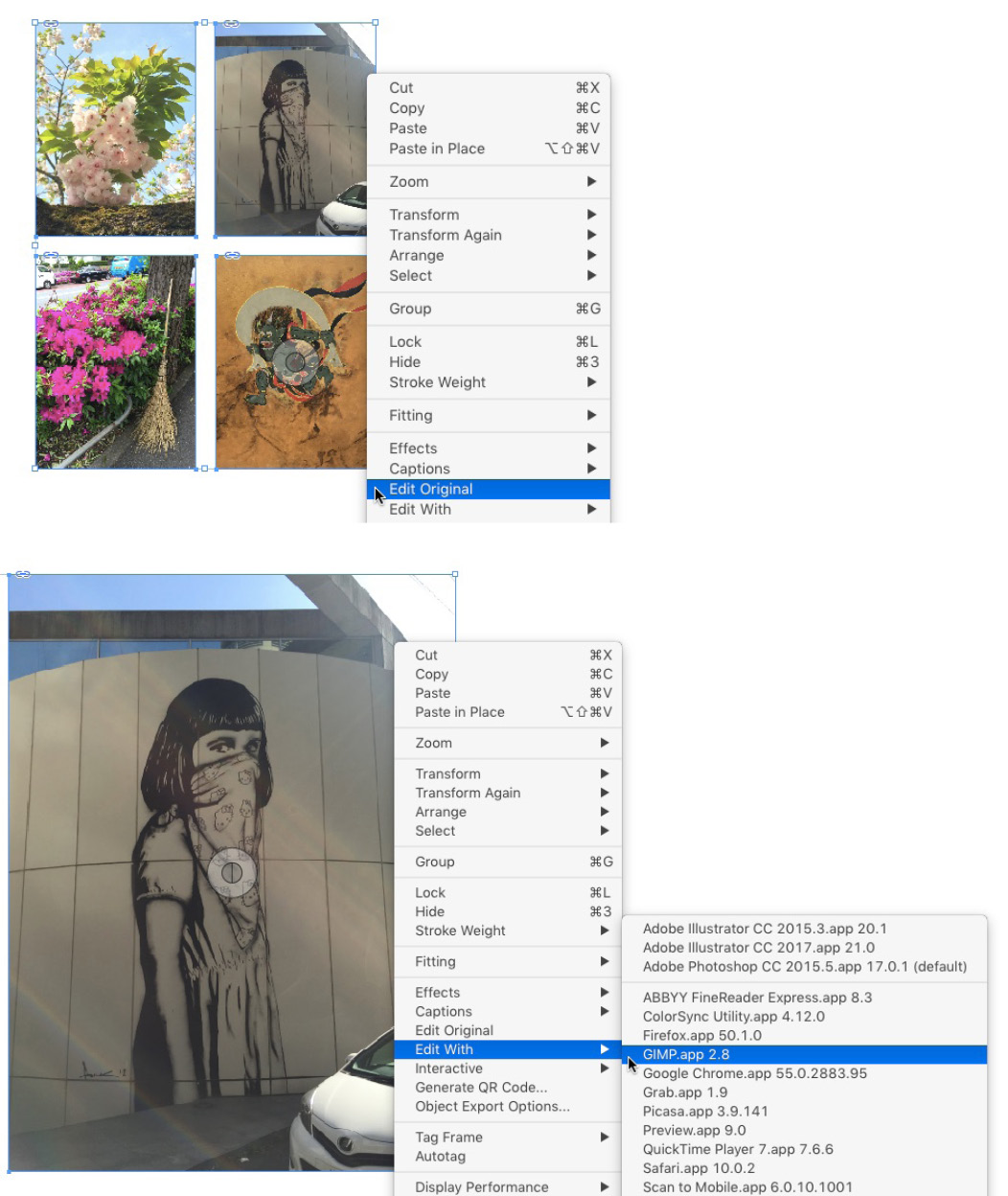1008x1196 pixels.
Task: Select the pink azalea and broom photo
Action: point(116,362)
